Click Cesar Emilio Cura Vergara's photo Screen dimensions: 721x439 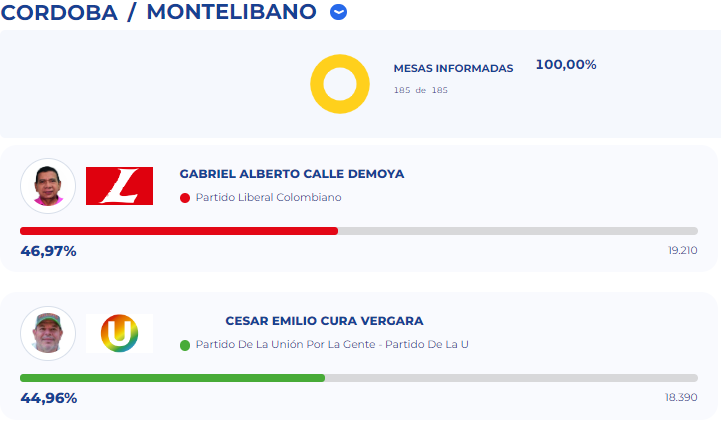point(47,333)
